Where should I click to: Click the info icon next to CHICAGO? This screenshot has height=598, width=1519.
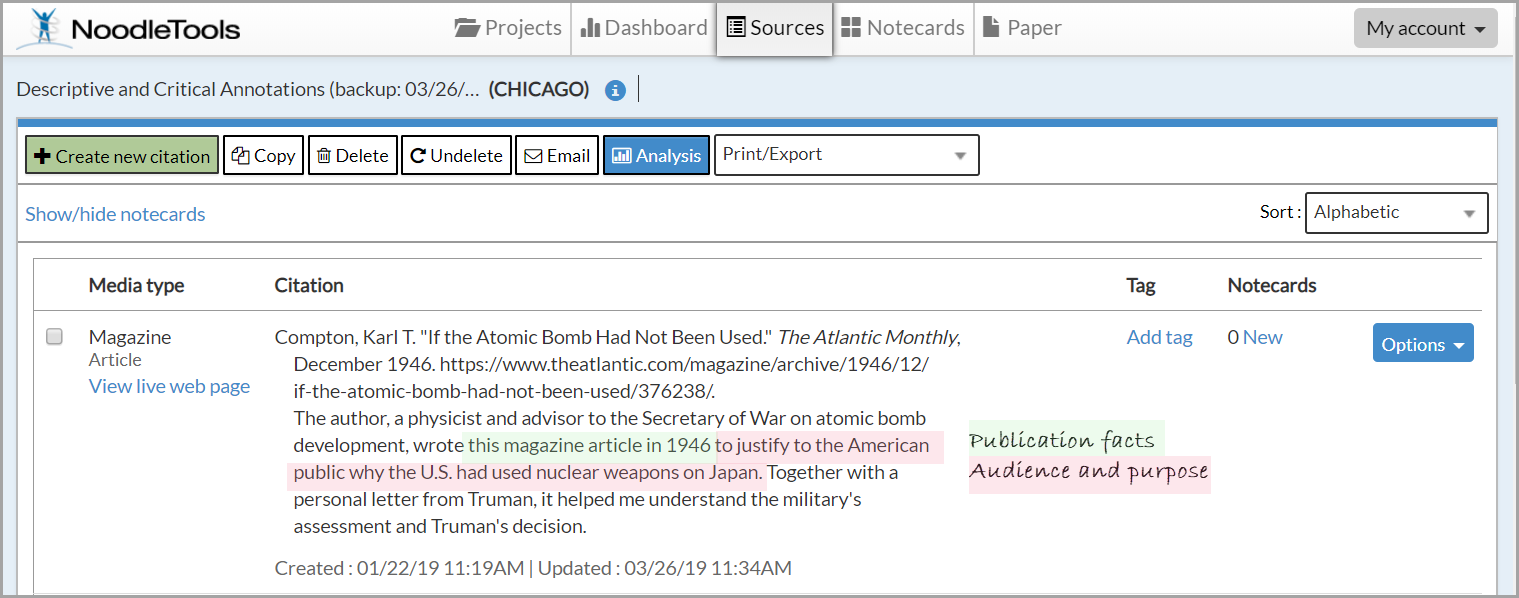point(615,89)
